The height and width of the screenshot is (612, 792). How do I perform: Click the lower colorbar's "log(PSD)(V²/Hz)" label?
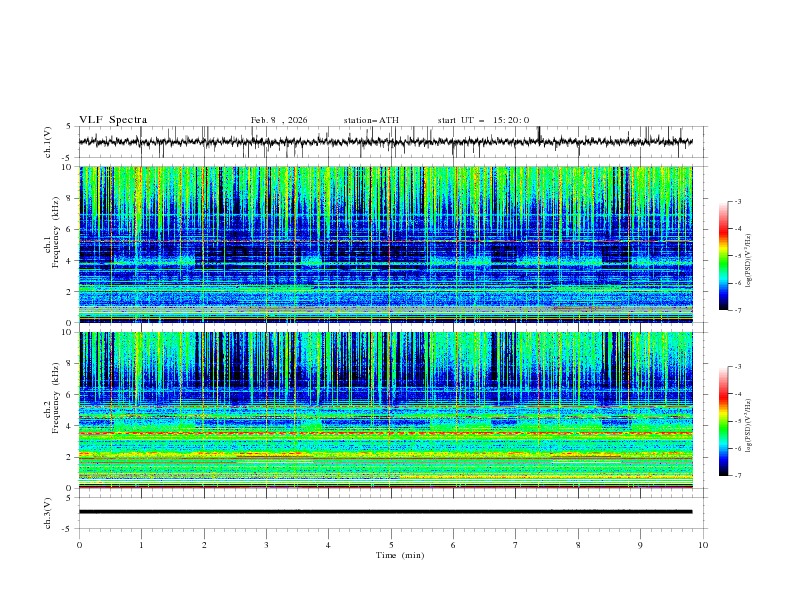(x=748, y=425)
